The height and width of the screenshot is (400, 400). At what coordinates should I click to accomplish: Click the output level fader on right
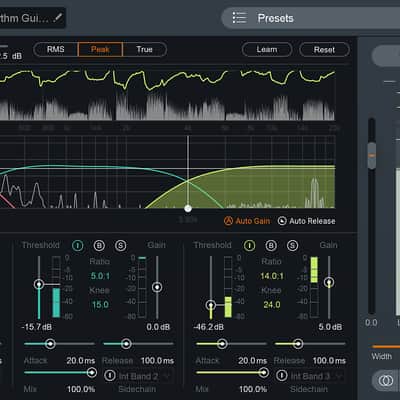pyautogui.click(x=372, y=155)
